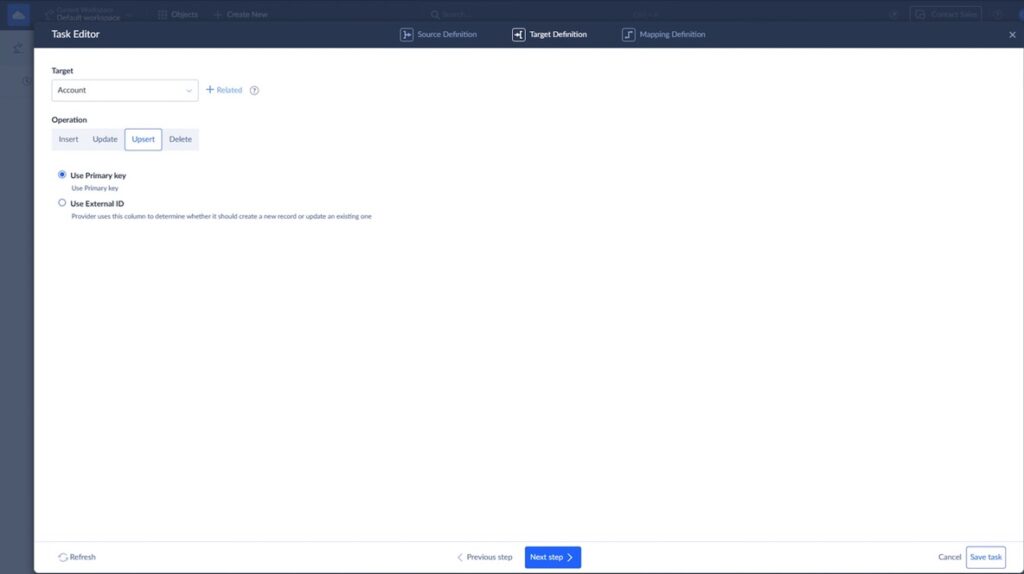The height and width of the screenshot is (574, 1024).
Task: Close the Task Editor dialog
Action: [x=1012, y=35]
